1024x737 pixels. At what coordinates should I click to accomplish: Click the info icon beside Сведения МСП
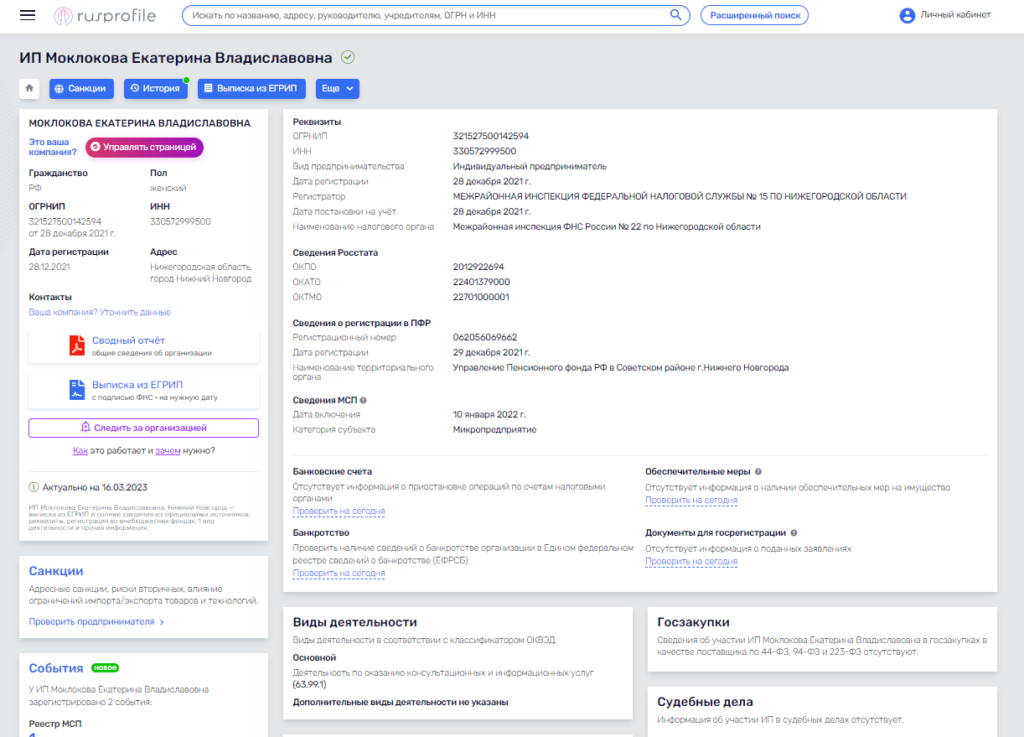363,400
